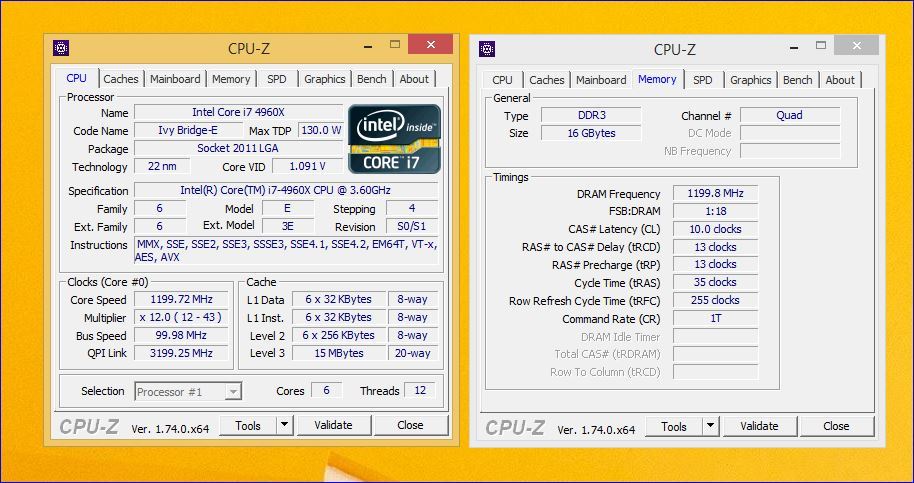Click Validate button in left CPU-Z window
The height and width of the screenshot is (483, 914).
click(x=333, y=426)
